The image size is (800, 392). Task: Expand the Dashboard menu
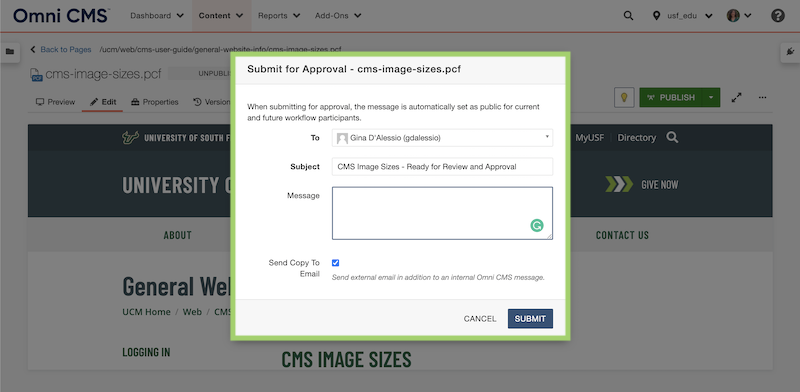[x=157, y=16]
